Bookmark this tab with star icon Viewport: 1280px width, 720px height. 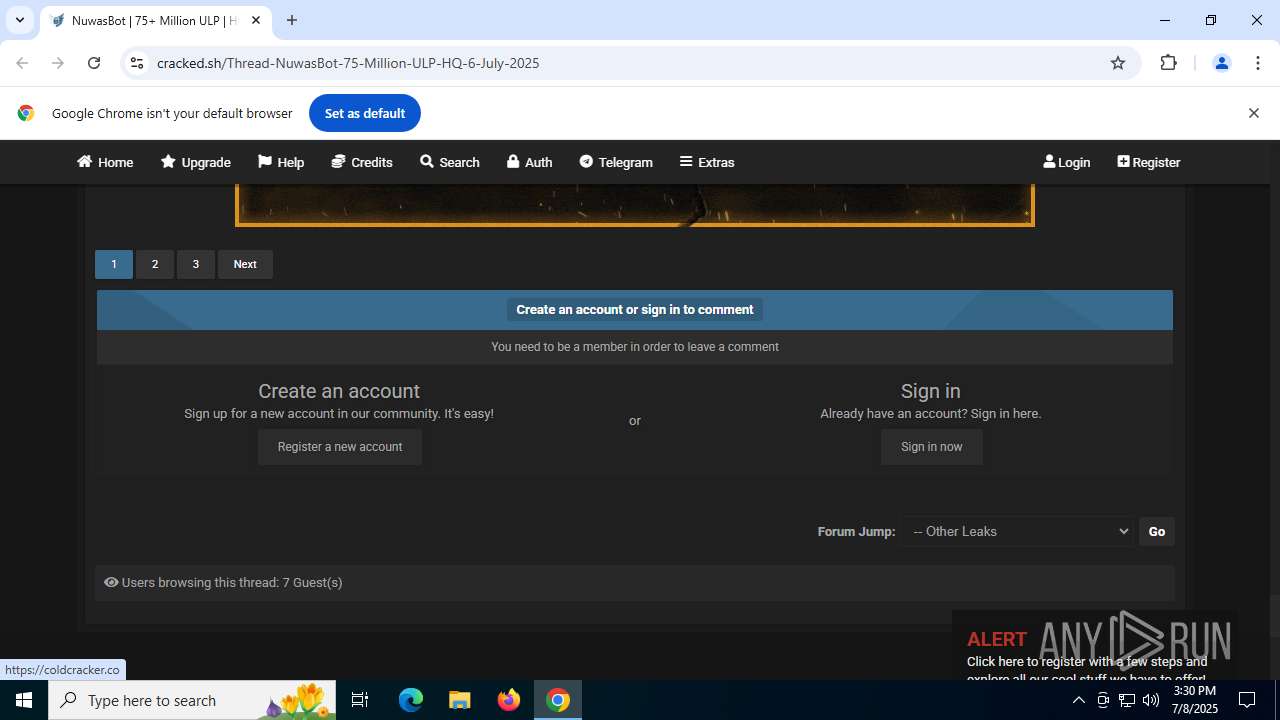tap(1118, 63)
